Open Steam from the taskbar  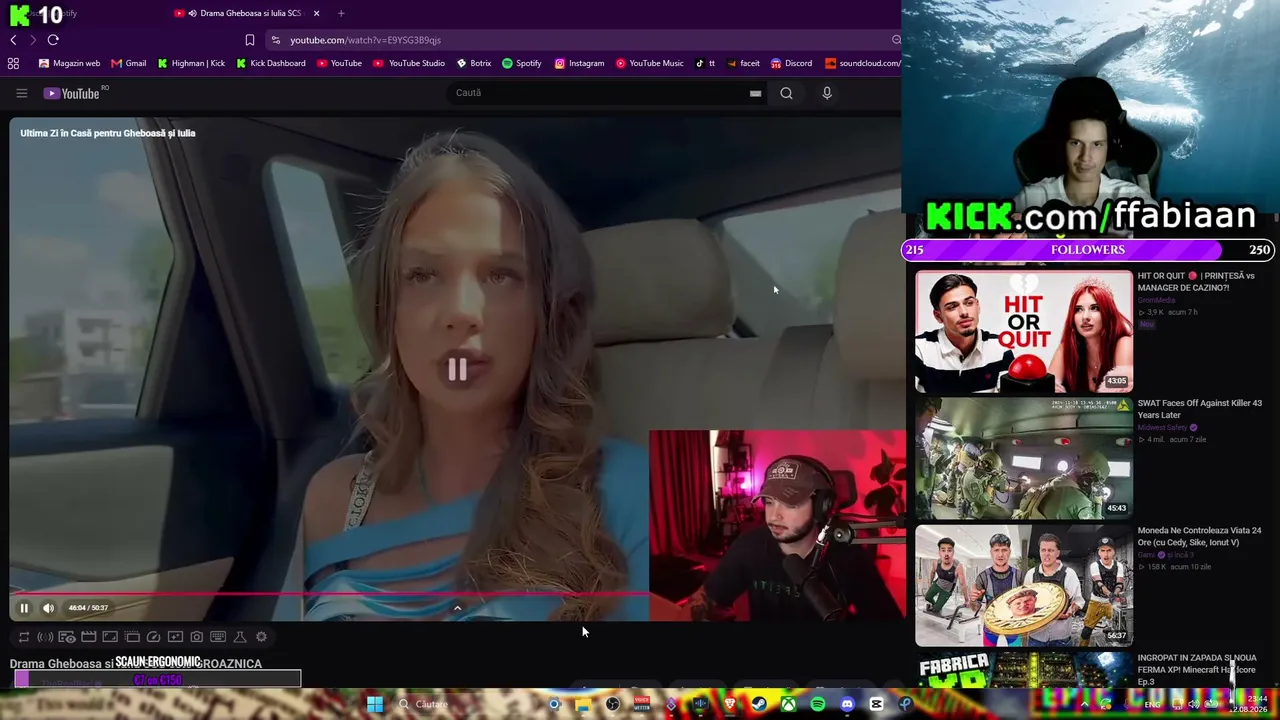[760, 704]
